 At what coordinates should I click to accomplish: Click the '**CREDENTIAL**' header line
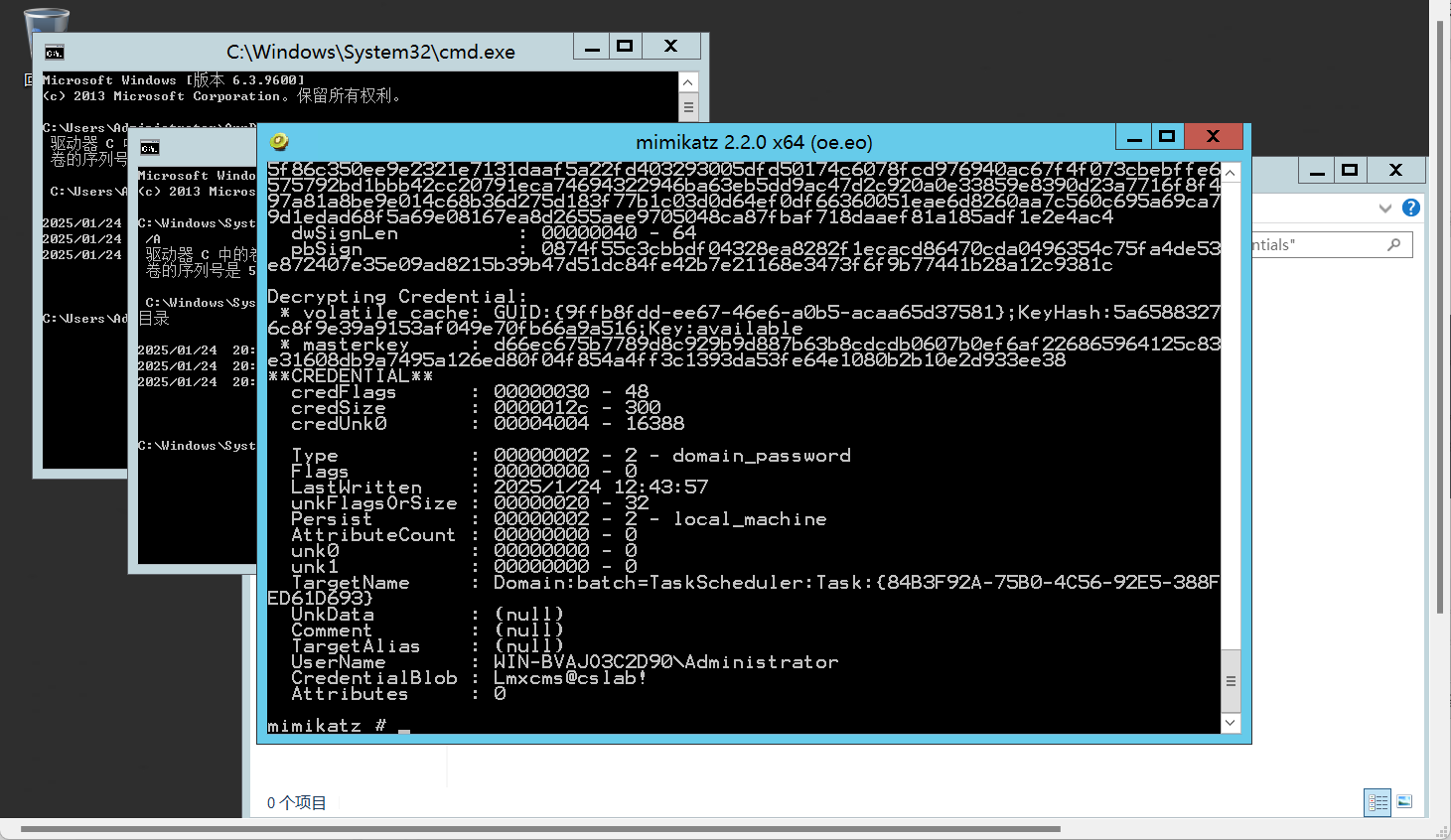click(351, 376)
